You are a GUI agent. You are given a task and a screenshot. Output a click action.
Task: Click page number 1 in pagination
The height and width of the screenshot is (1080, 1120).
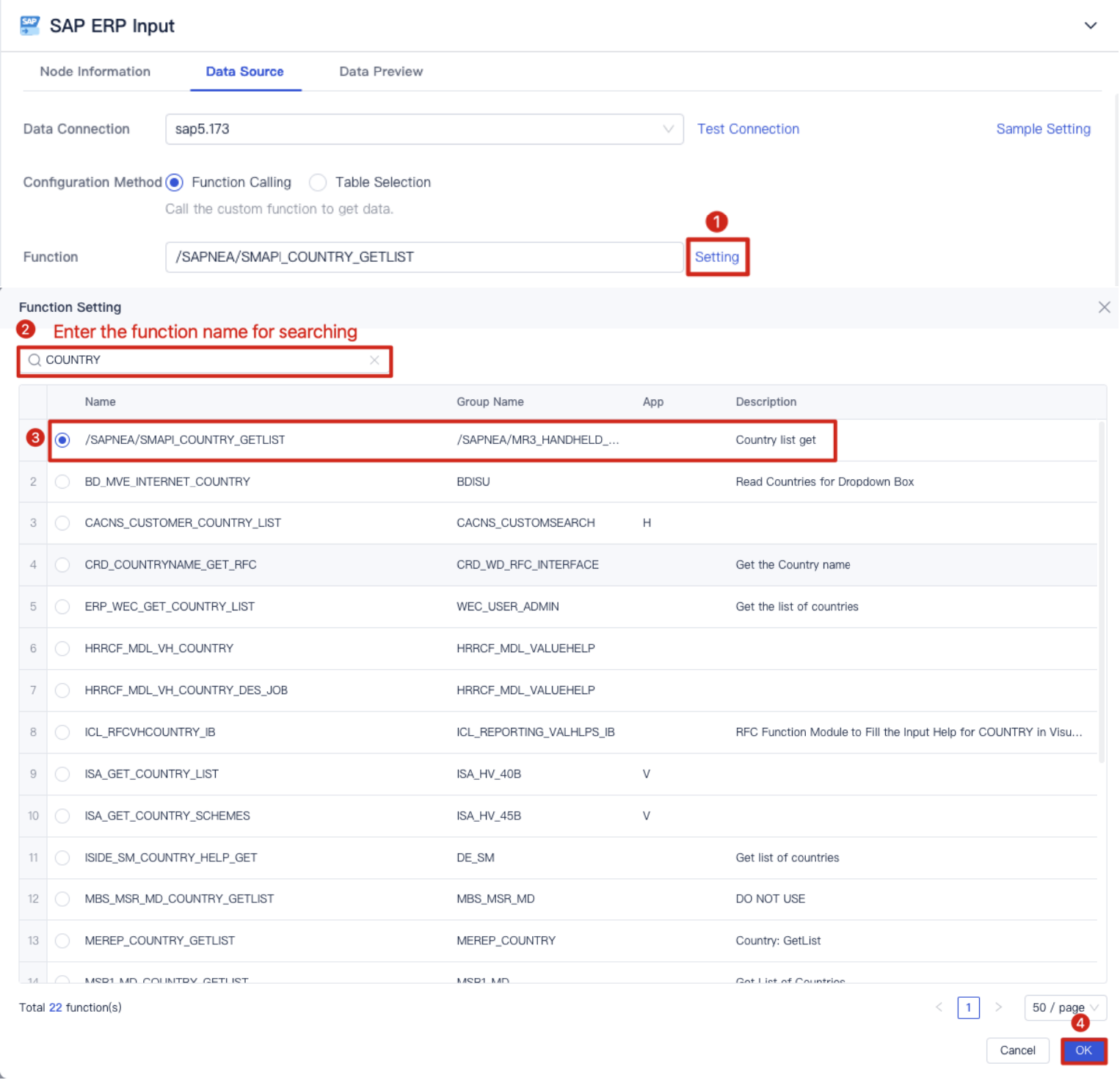(969, 1007)
